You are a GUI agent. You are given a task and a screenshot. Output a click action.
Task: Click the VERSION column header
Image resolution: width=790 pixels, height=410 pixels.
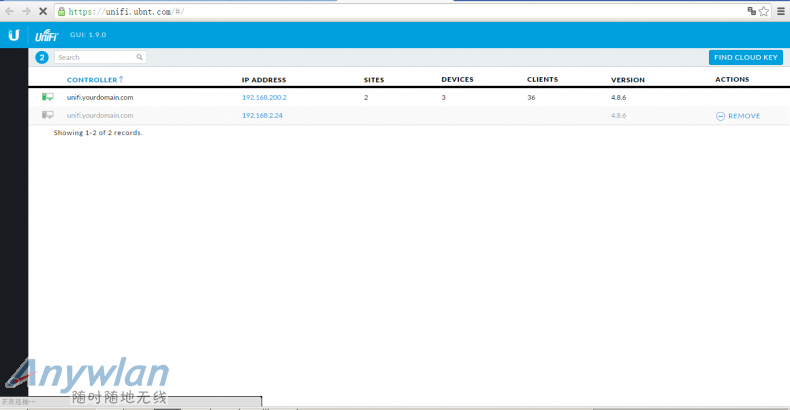(628, 80)
